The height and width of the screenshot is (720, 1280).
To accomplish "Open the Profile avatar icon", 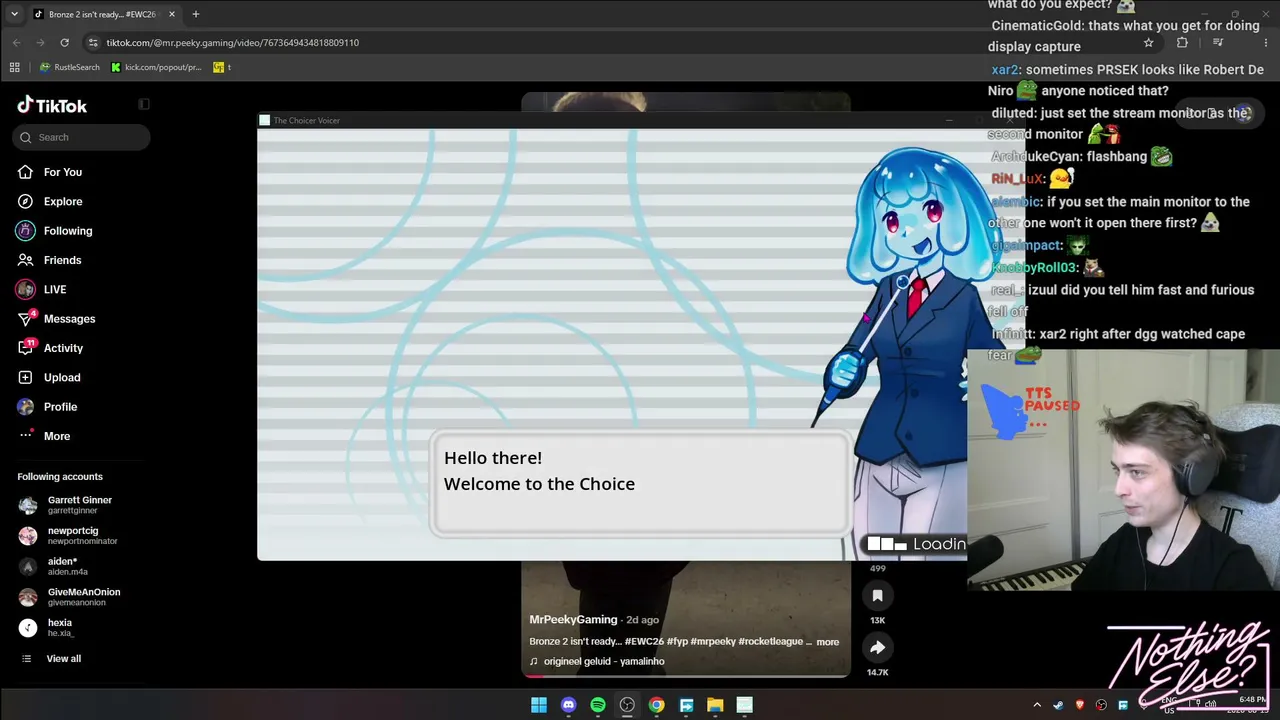I will (25, 407).
